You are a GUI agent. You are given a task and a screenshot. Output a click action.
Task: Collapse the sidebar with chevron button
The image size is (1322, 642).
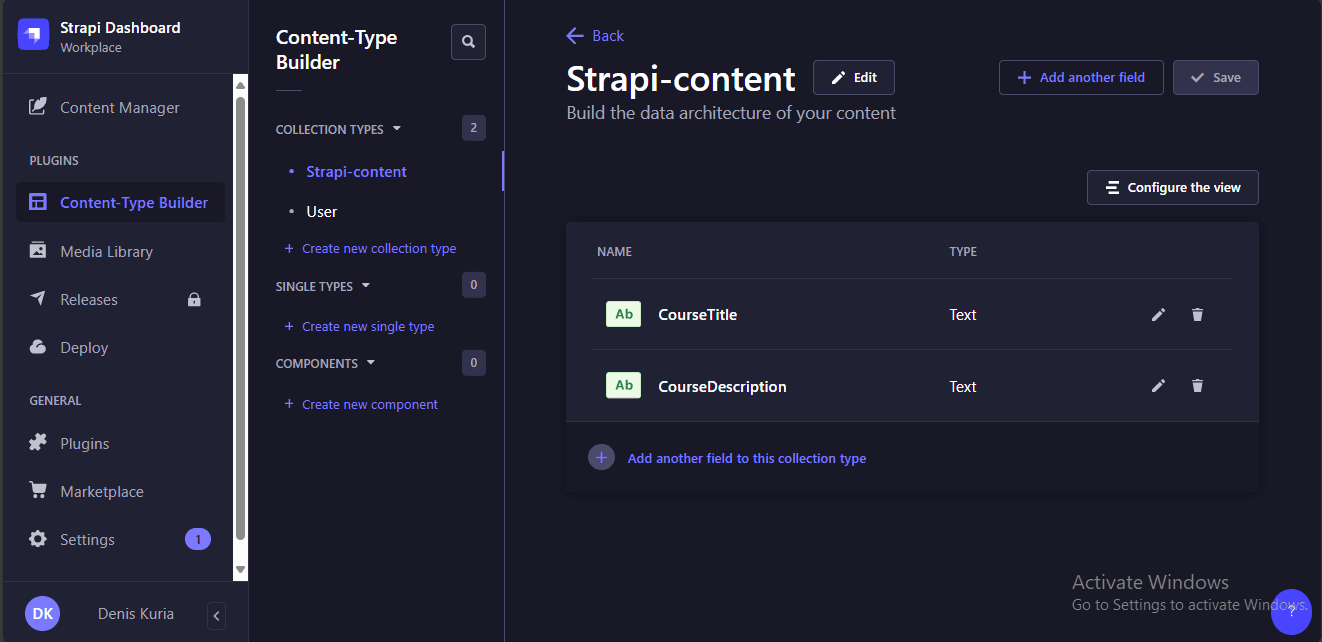click(217, 615)
